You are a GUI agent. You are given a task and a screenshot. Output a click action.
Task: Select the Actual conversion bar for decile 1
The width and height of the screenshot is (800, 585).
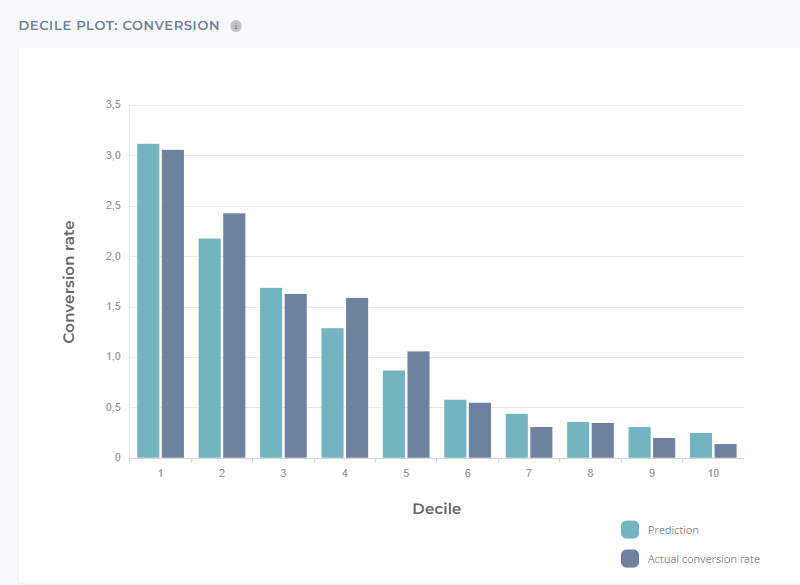(x=173, y=304)
